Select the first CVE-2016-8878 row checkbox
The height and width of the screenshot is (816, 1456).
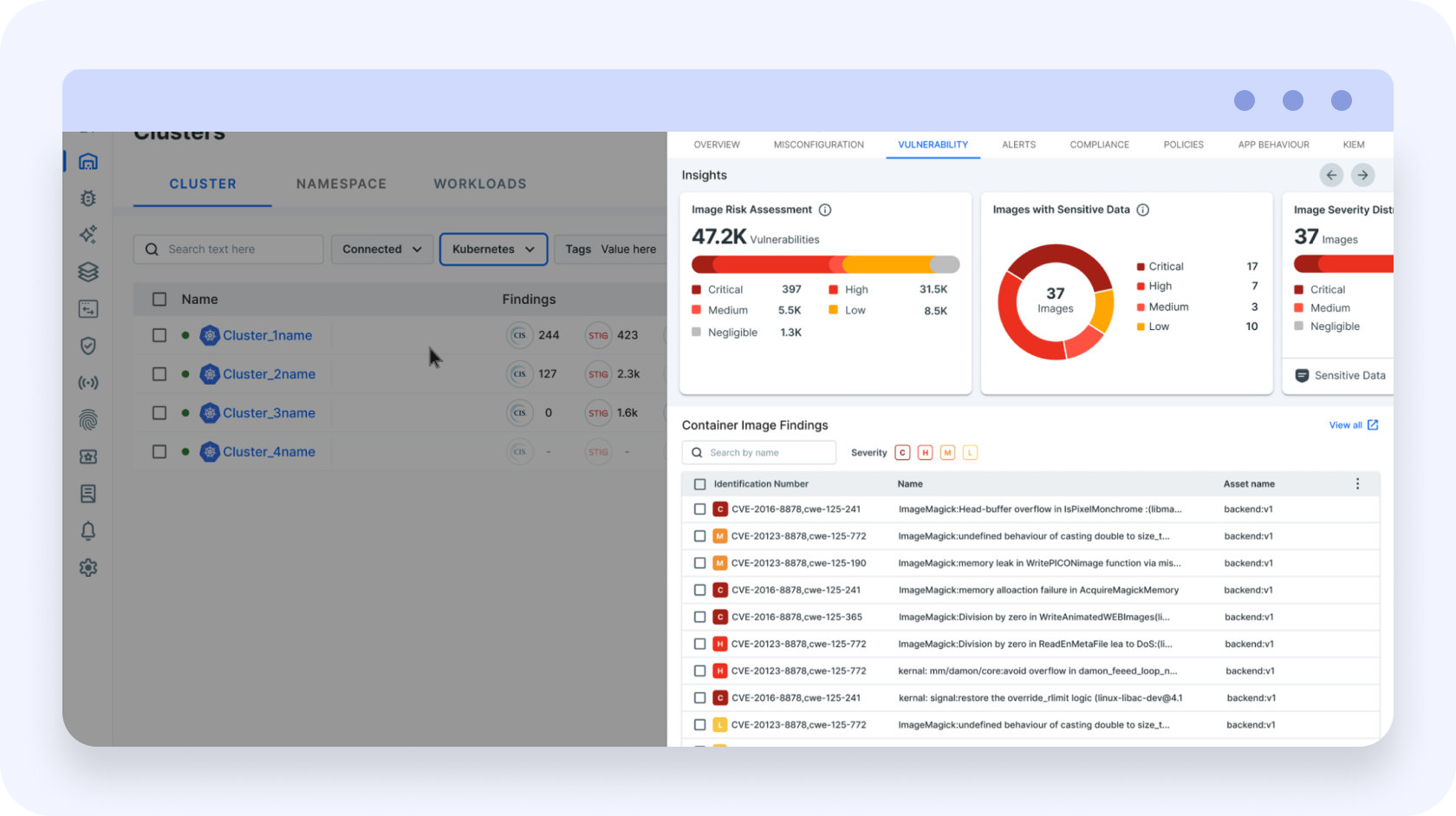click(x=700, y=509)
